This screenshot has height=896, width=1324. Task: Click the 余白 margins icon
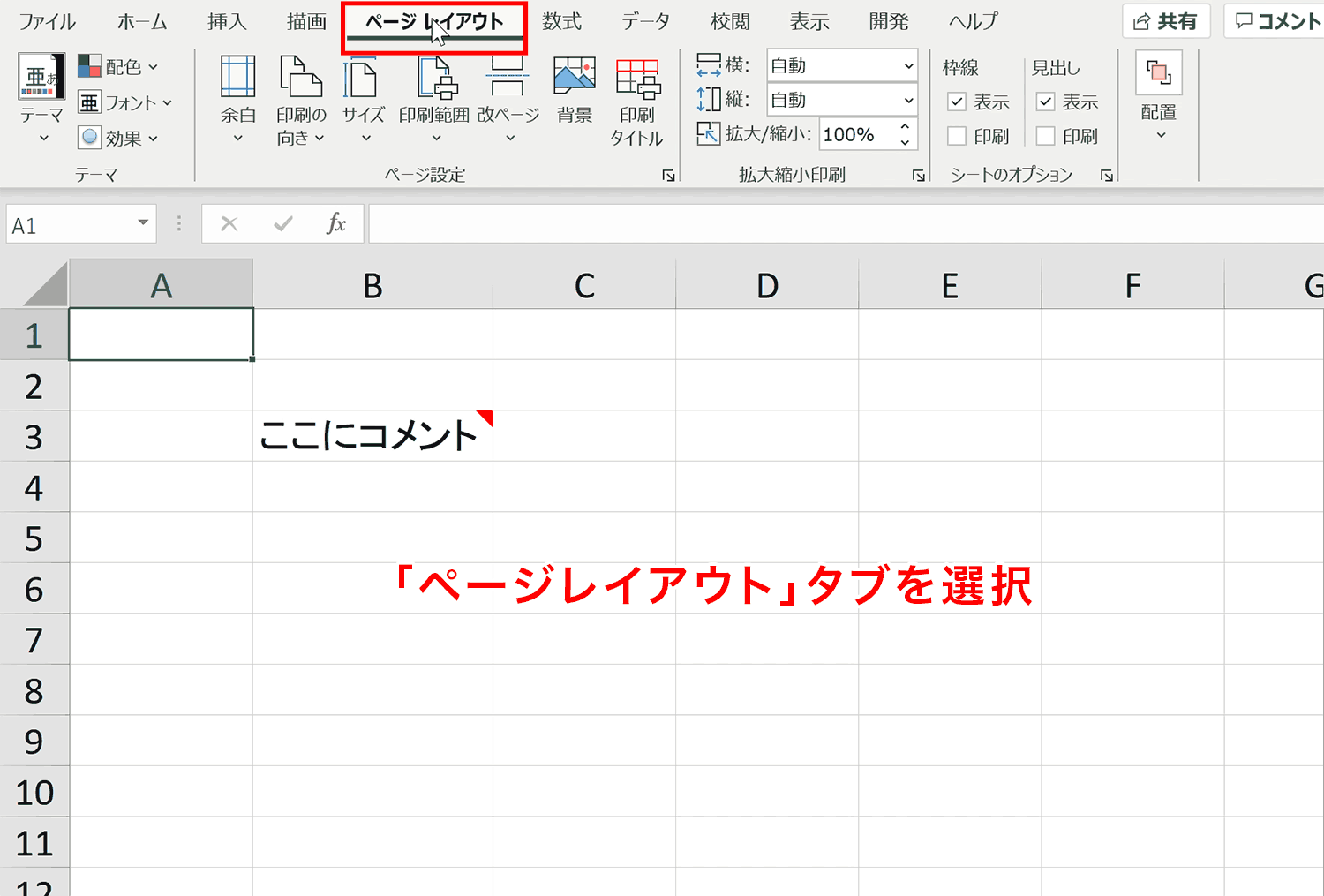[237, 77]
